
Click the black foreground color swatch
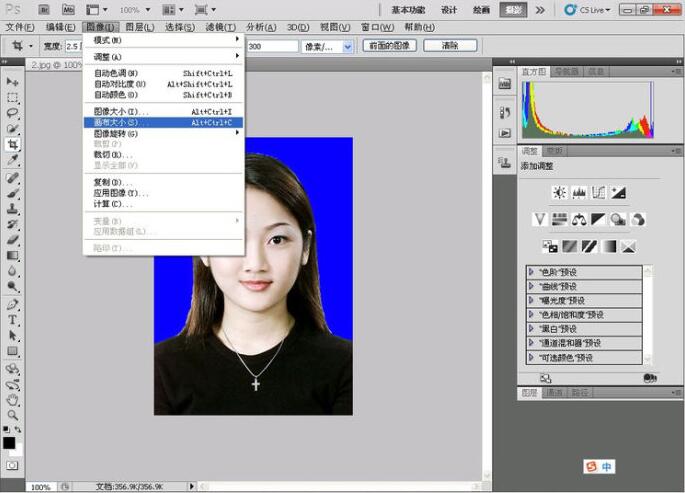pos(9,442)
